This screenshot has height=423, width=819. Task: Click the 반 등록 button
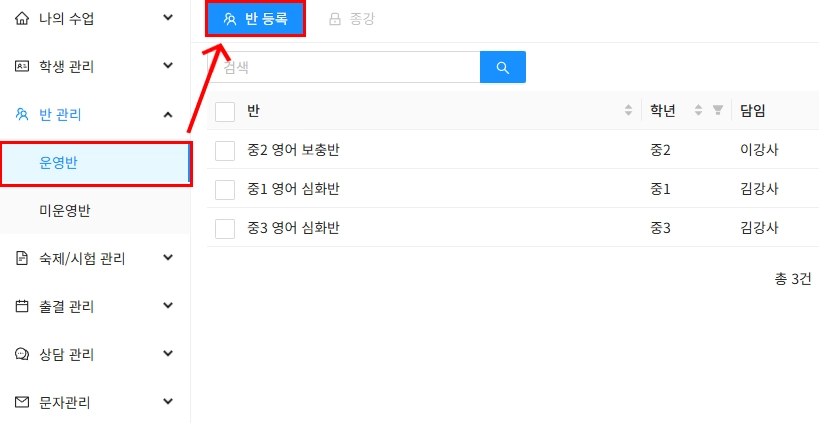click(x=255, y=18)
